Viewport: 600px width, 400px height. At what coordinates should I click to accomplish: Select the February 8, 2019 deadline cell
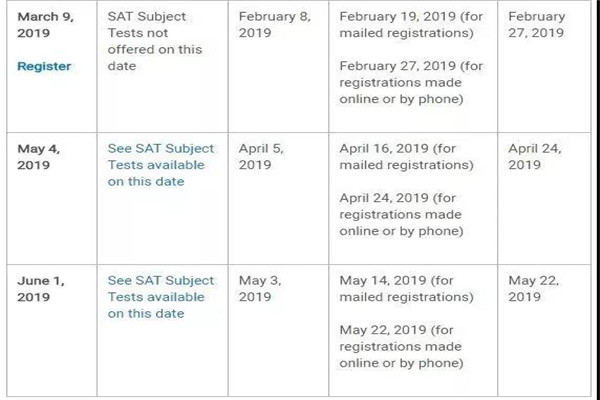(x=272, y=25)
